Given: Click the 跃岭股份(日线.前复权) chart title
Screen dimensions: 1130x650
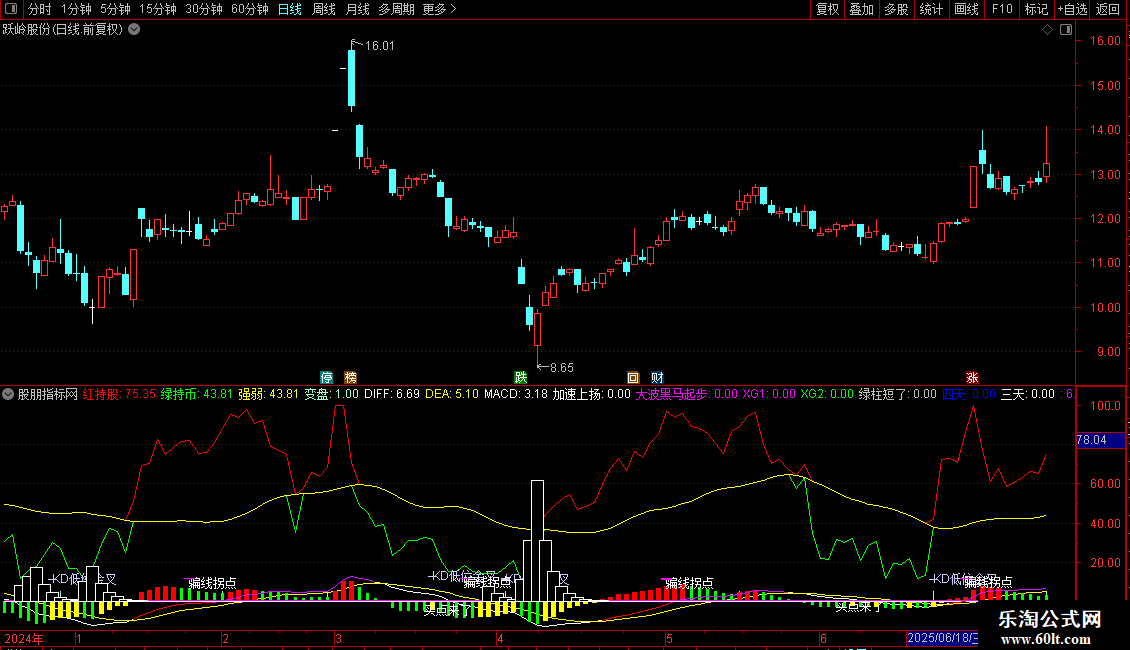Looking at the screenshot, I should click(x=63, y=30).
